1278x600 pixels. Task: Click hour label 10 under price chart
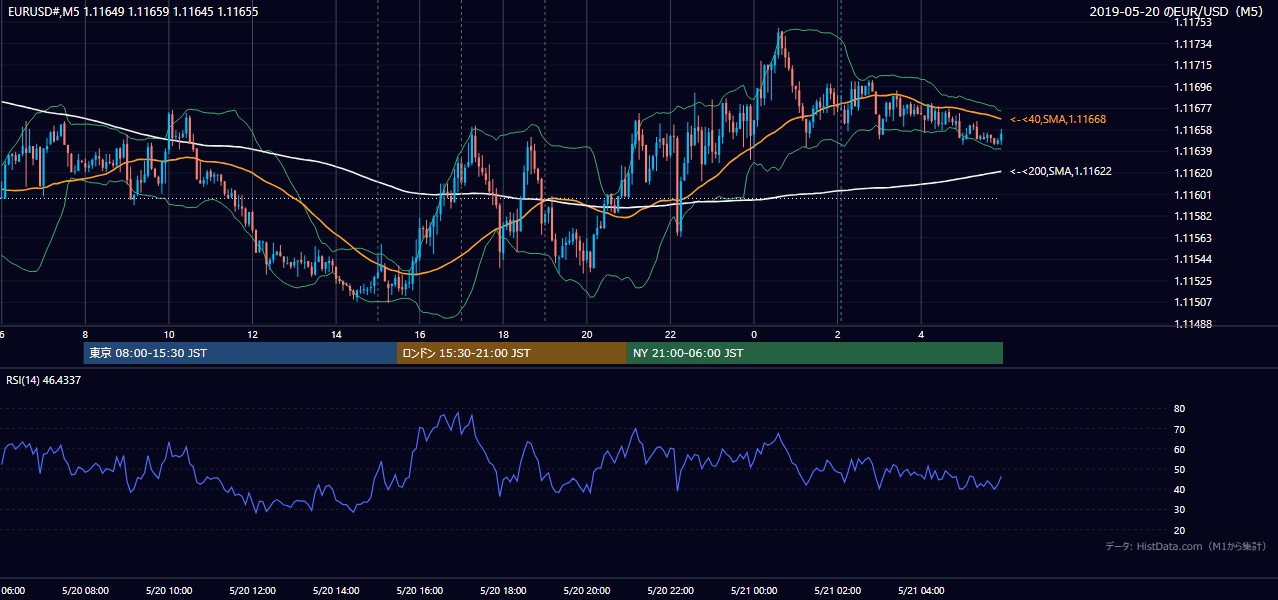point(169,334)
